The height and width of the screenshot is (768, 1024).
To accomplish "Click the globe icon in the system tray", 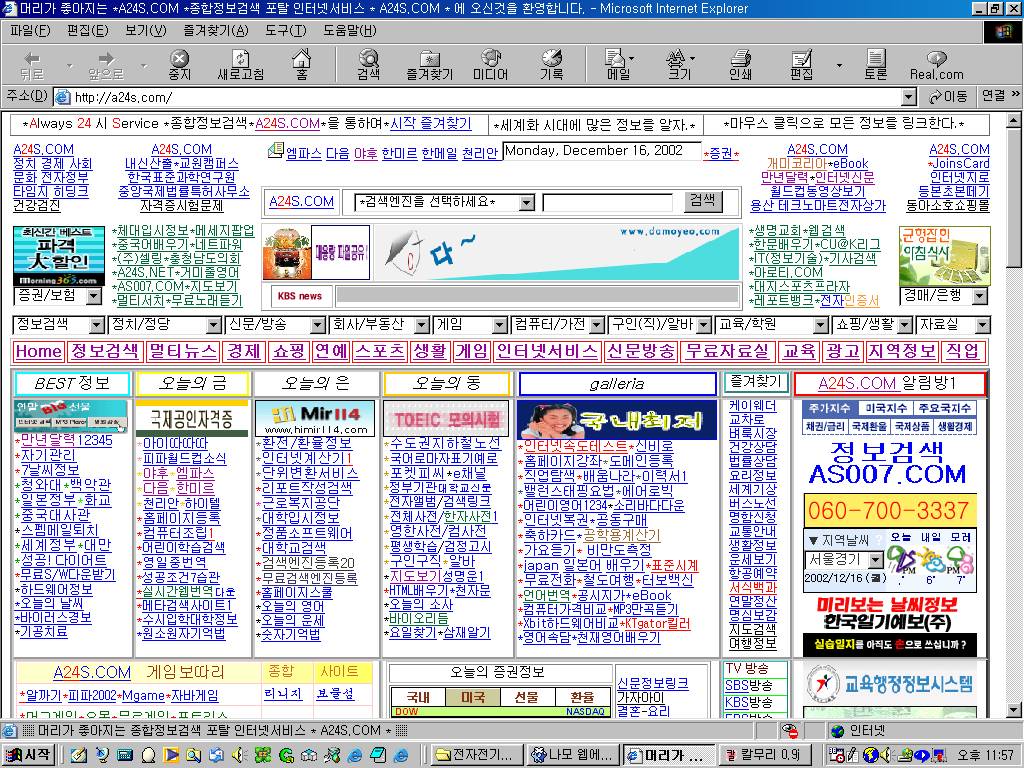I will pos(869,755).
